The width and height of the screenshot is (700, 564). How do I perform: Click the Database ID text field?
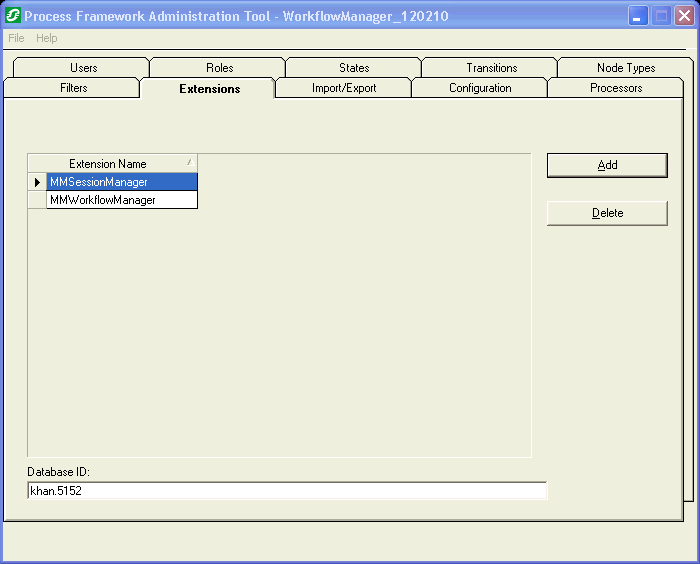point(286,491)
